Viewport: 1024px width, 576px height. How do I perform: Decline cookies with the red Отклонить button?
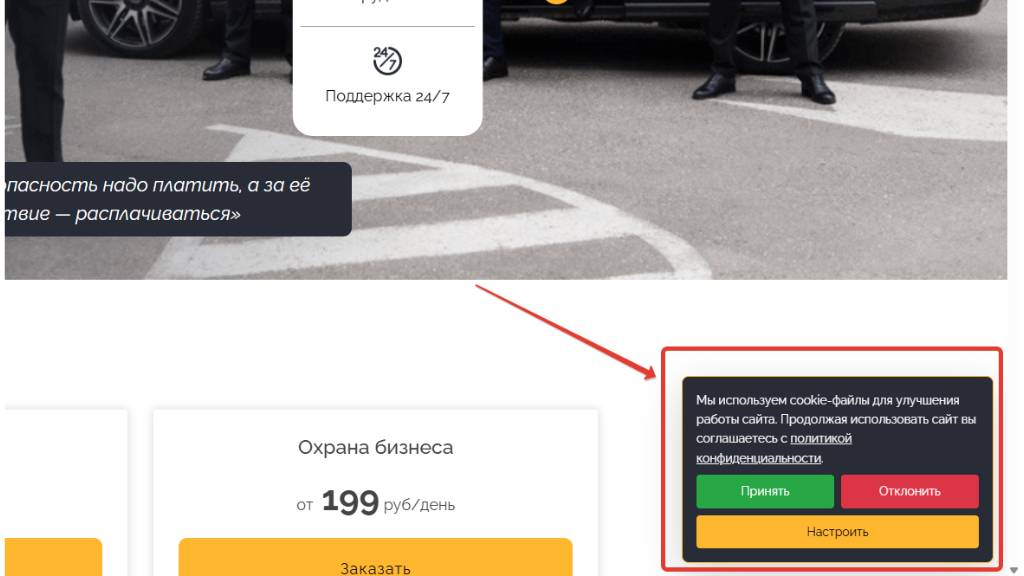(909, 491)
